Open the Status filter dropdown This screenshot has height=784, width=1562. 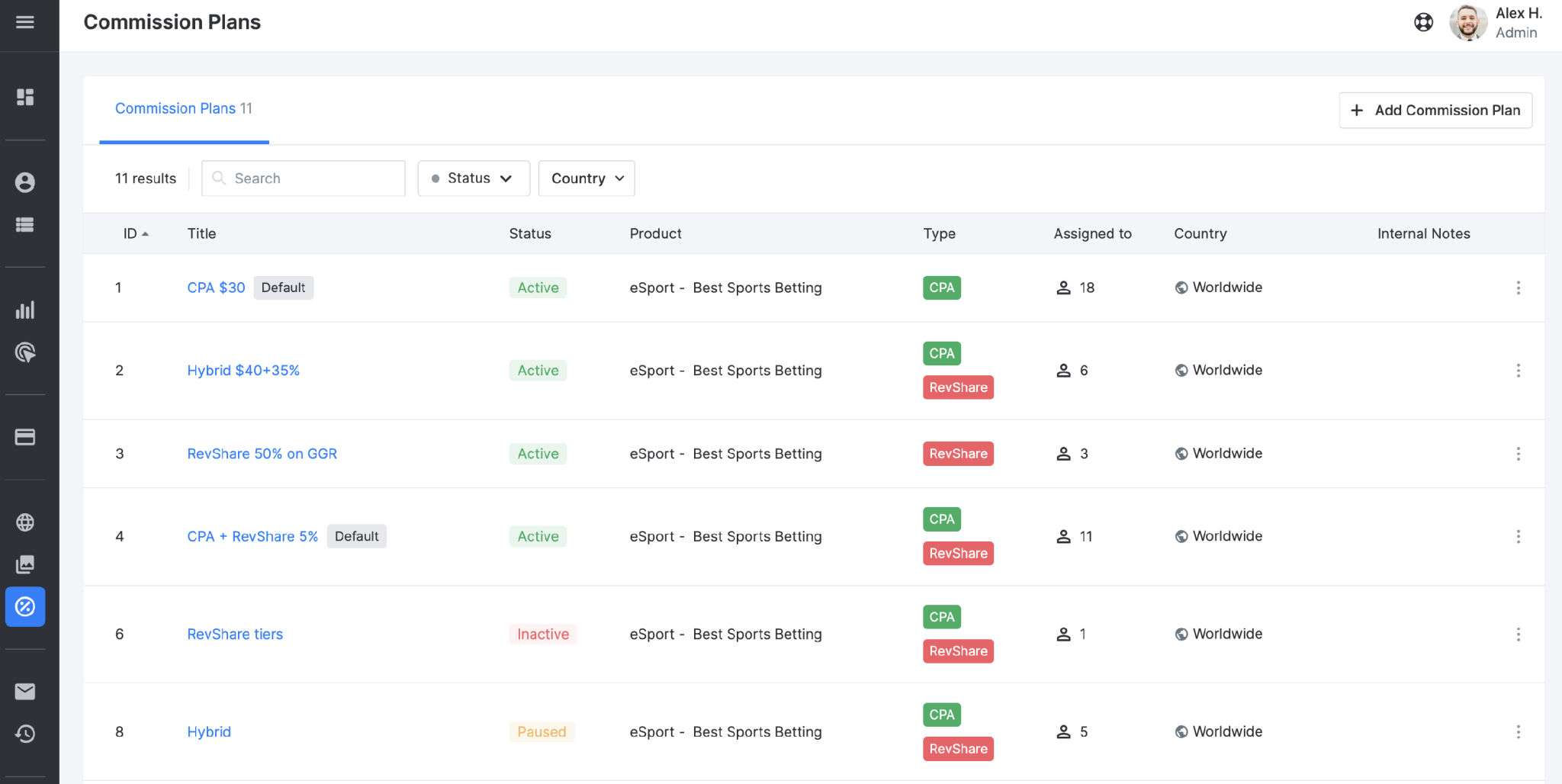coord(473,178)
